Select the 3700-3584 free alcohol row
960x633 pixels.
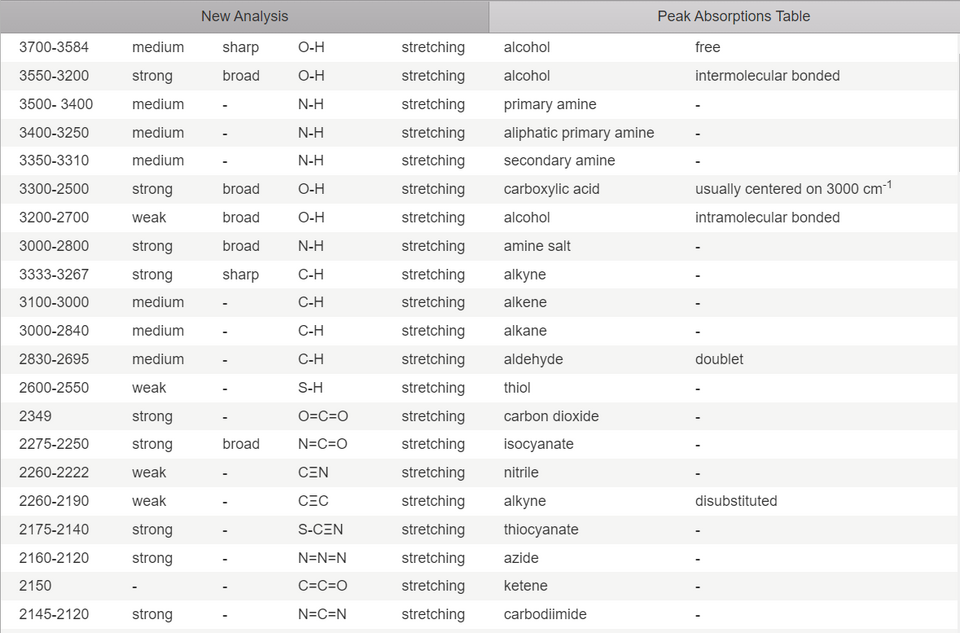pyautogui.click(x=480, y=48)
